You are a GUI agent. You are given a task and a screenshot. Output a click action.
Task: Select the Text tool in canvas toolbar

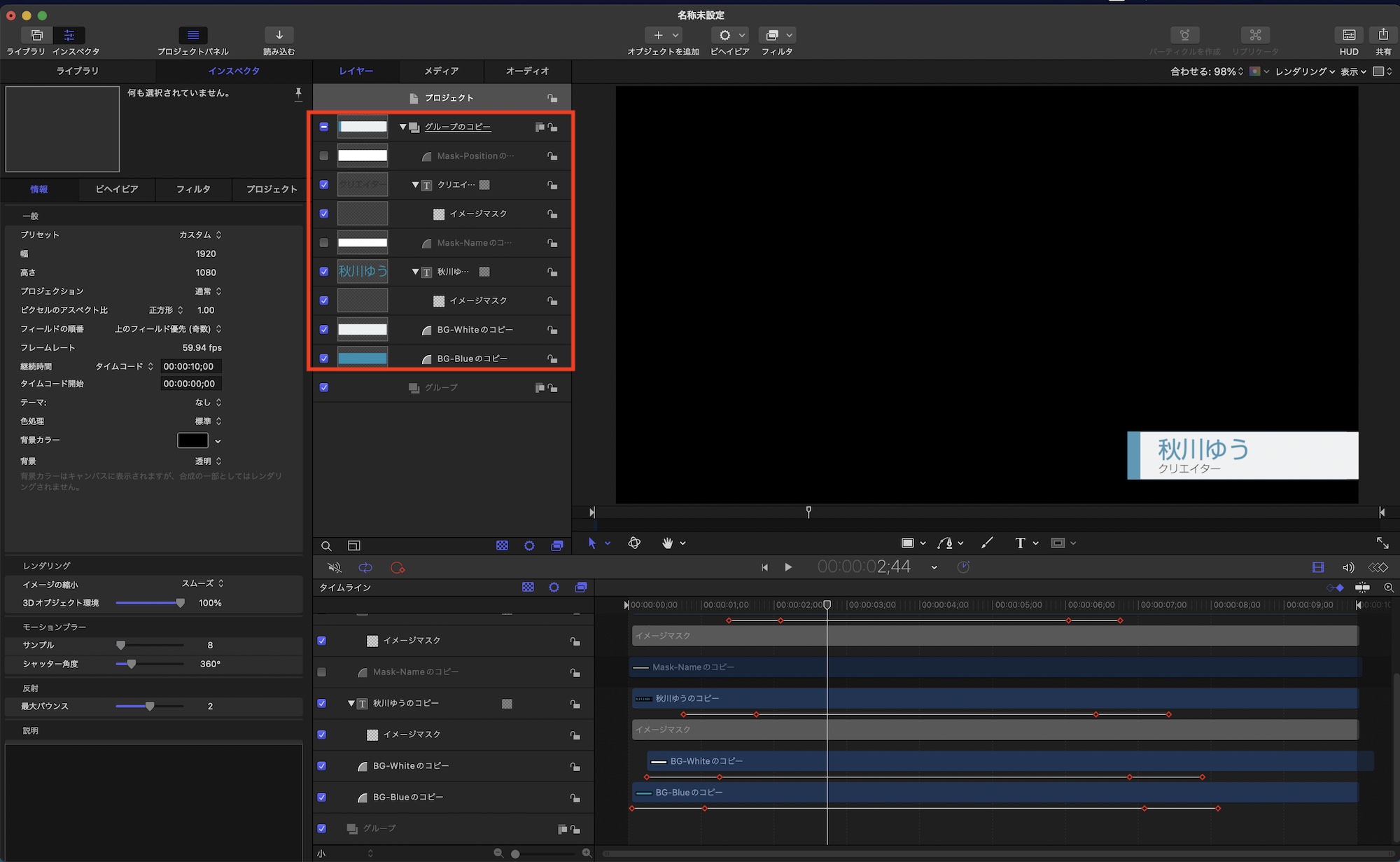point(1020,543)
